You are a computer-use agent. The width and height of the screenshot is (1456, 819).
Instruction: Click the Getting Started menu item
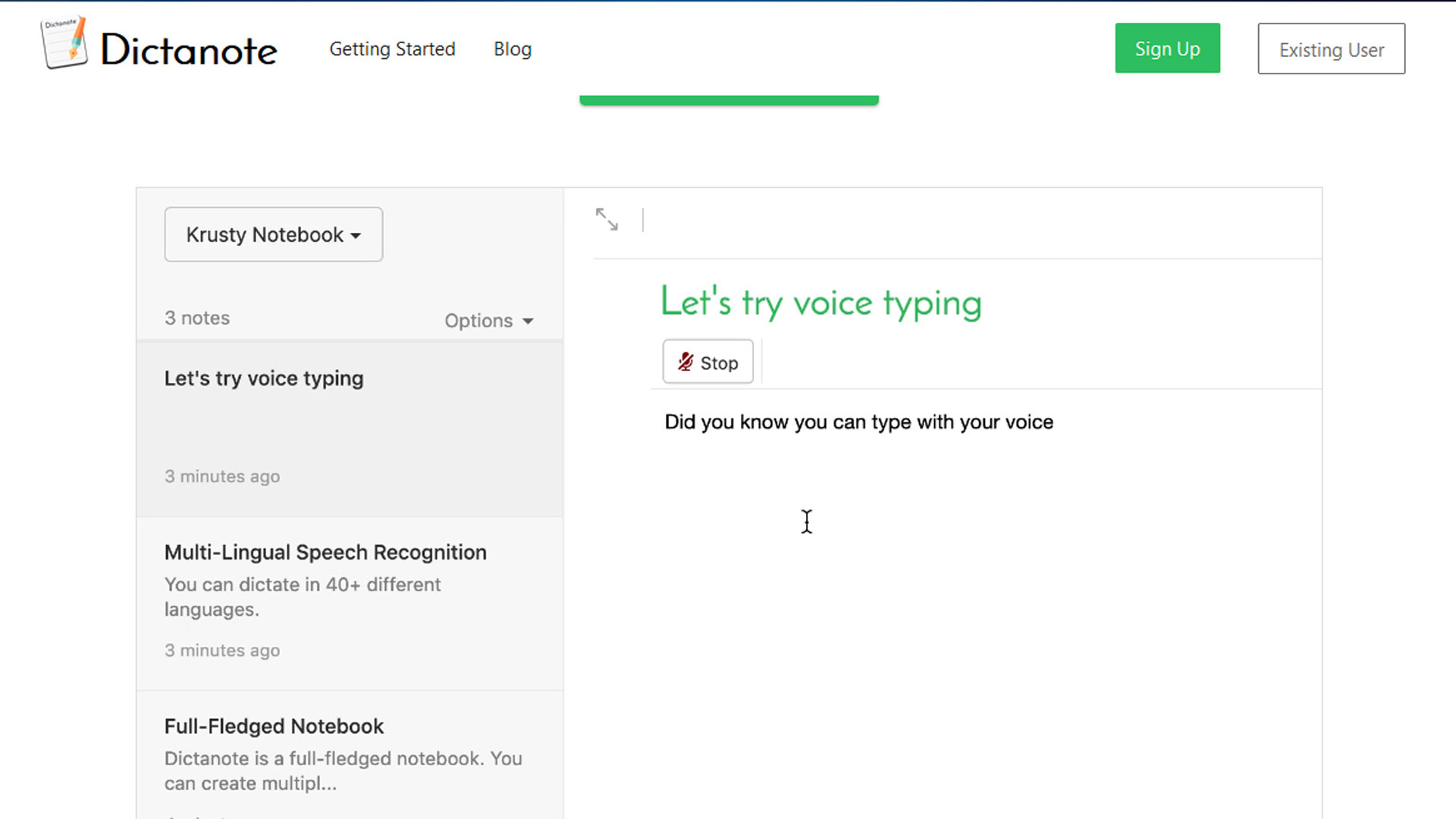(392, 49)
